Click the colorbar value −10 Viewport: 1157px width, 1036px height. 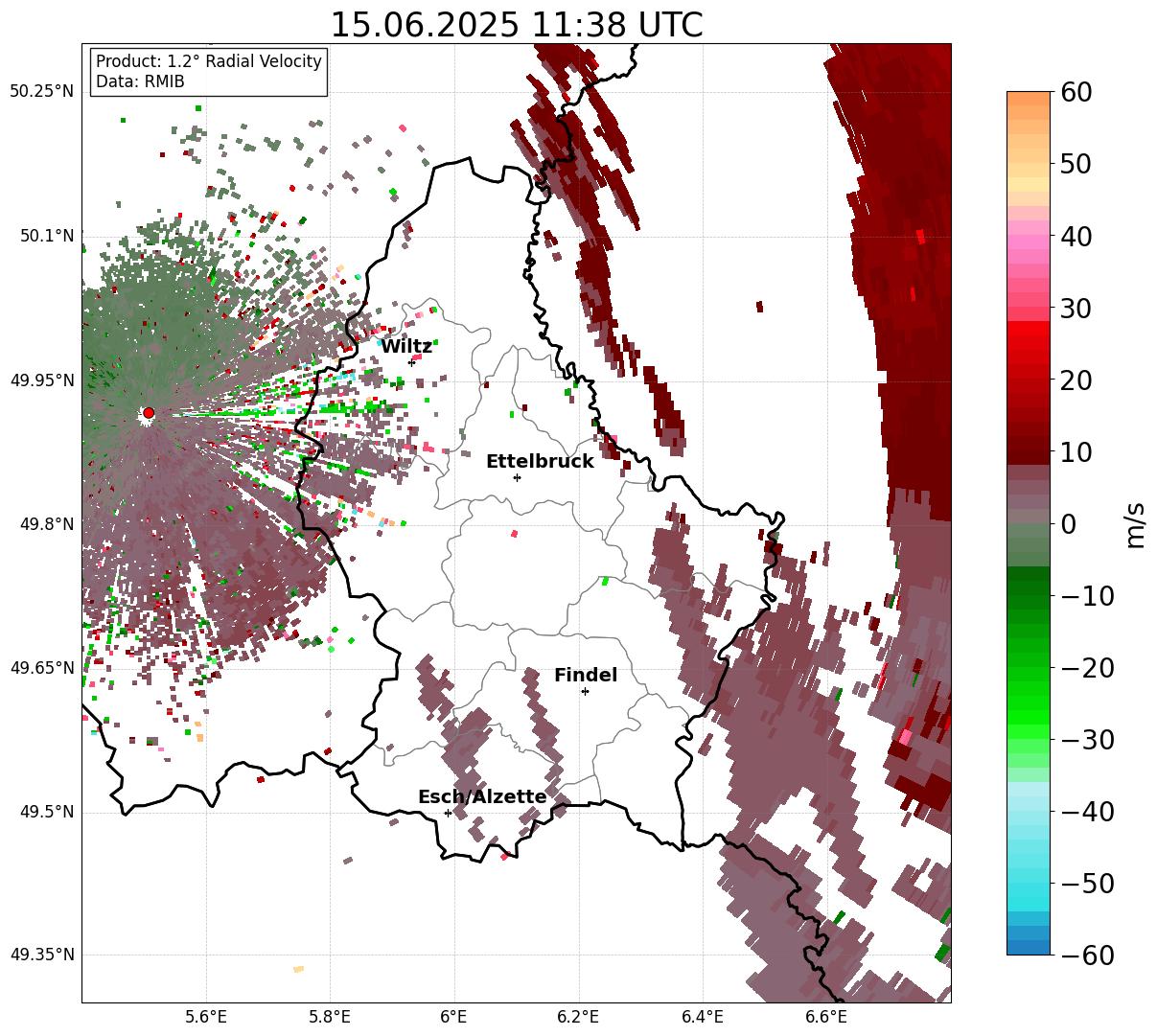(x=1087, y=596)
